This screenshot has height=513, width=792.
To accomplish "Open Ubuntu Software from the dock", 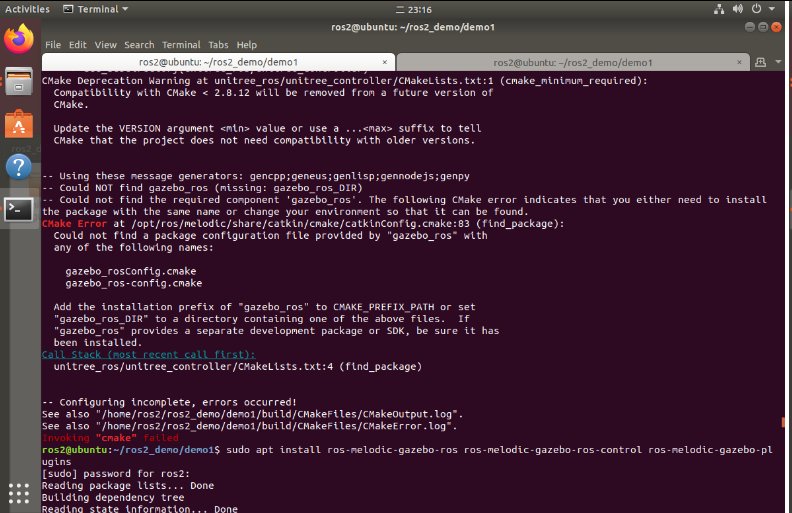I will point(18,124).
